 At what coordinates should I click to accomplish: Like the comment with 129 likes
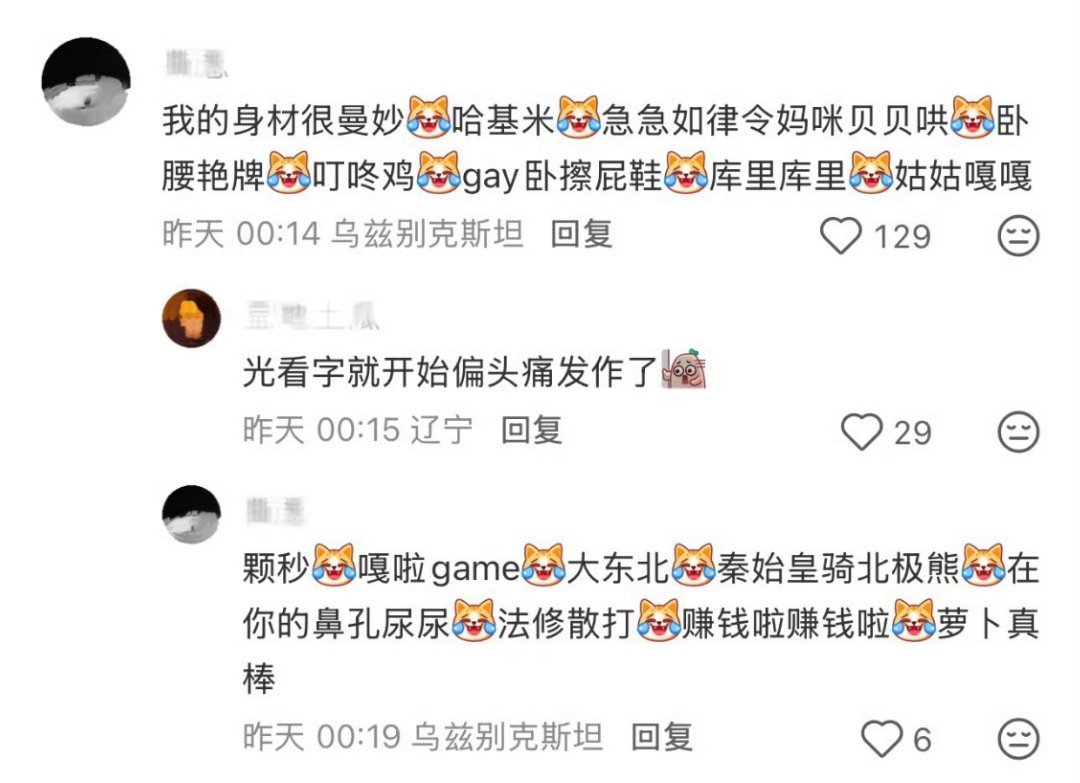841,236
